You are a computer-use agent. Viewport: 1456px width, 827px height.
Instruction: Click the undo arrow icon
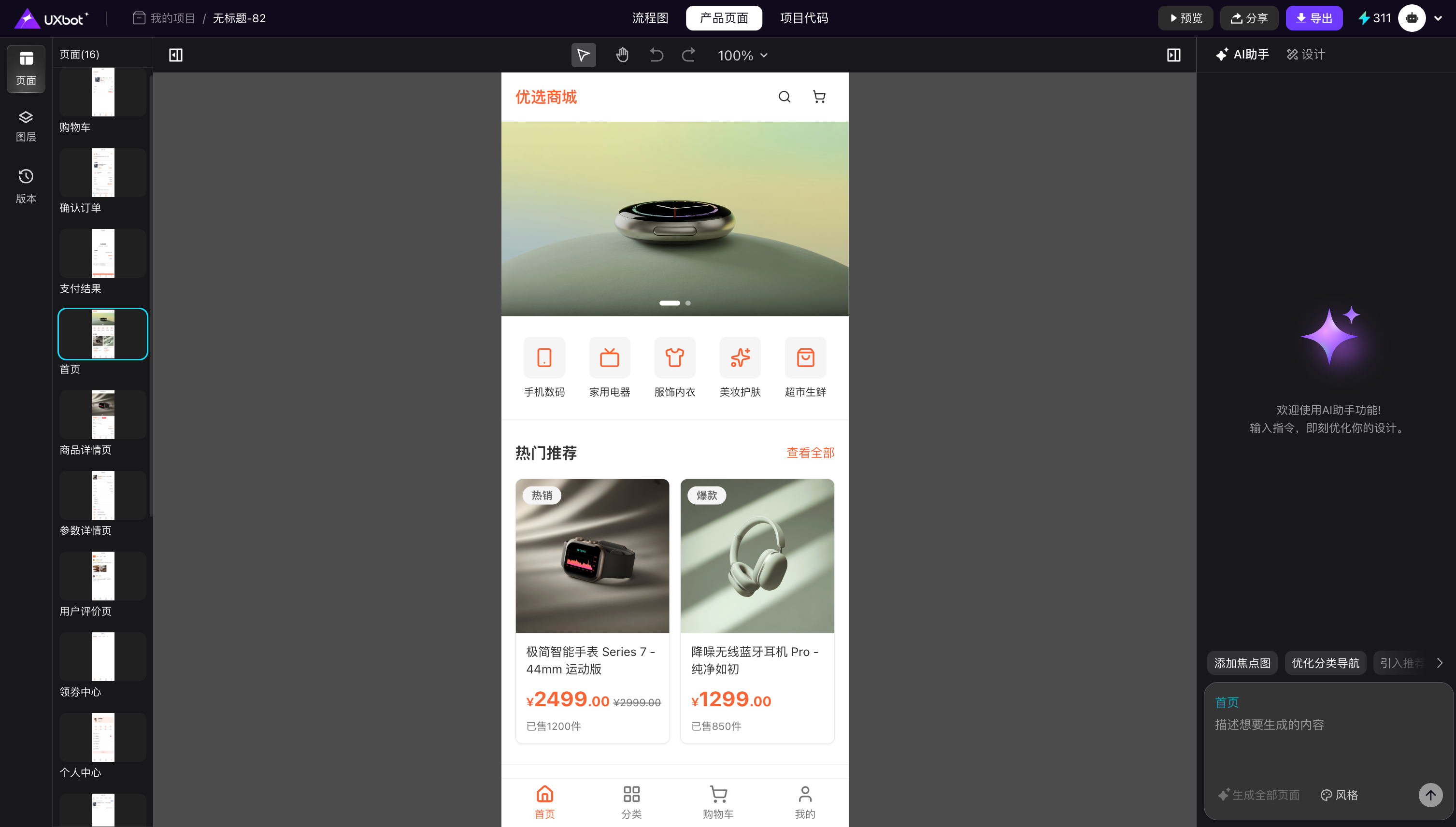pyautogui.click(x=656, y=55)
